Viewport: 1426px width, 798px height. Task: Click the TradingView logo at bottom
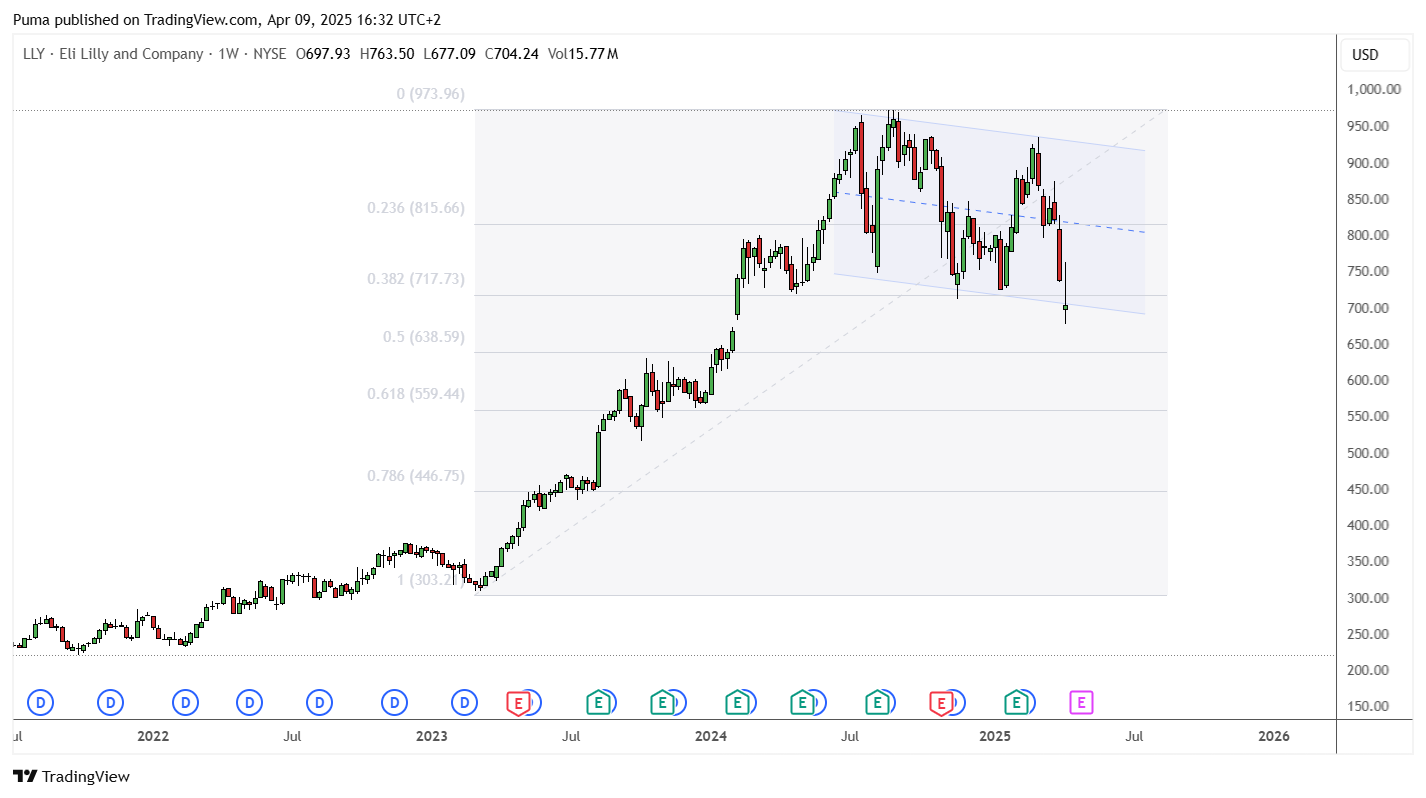point(71,776)
